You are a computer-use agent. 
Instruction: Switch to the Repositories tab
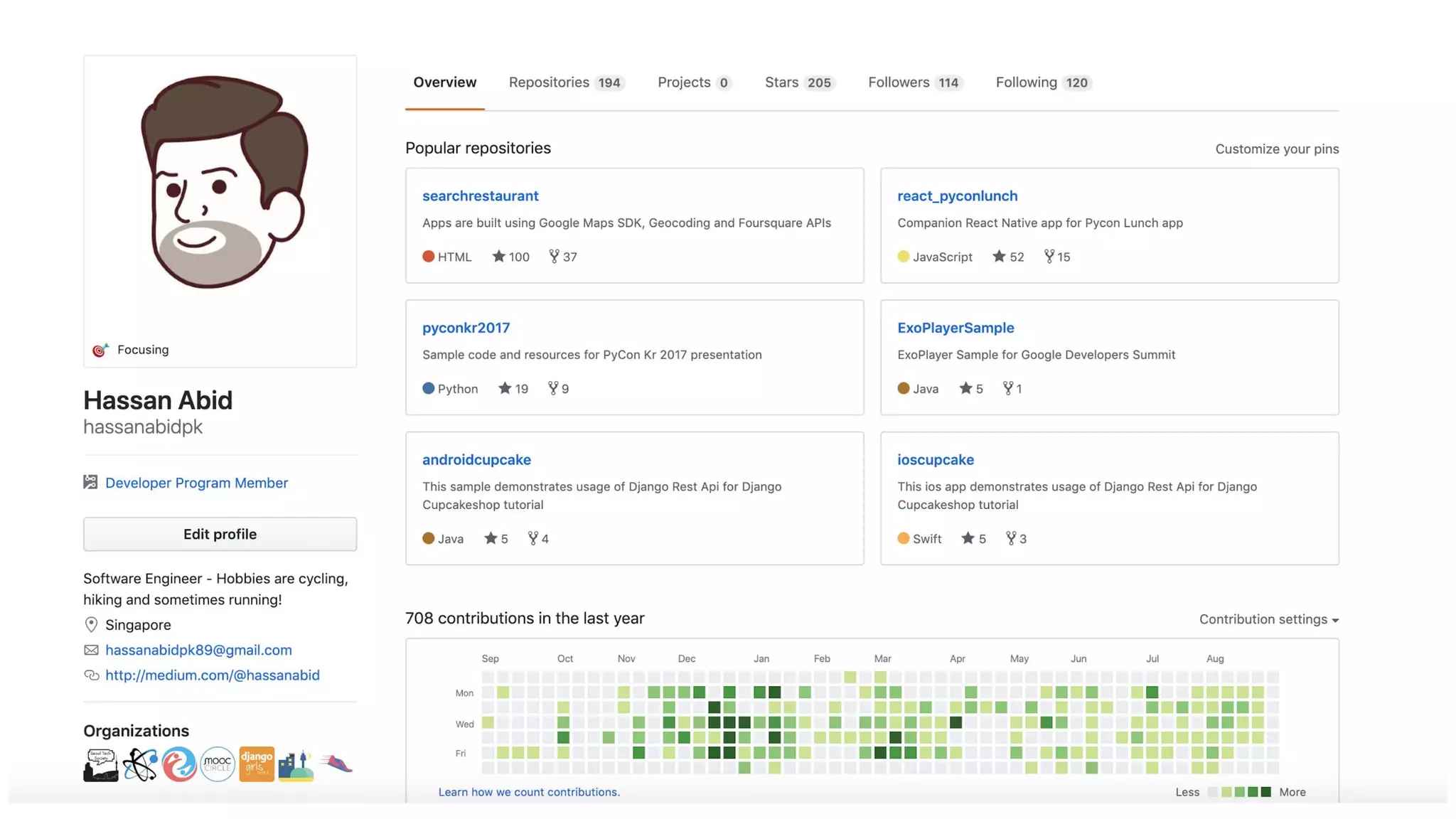(x=566, y=82)
